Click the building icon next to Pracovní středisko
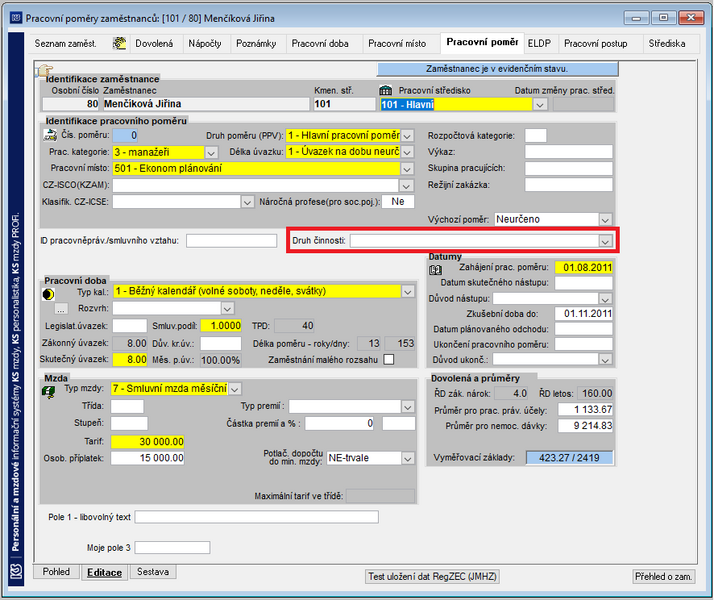The height and width of the screenshot is (600, 714). (385, 90)
